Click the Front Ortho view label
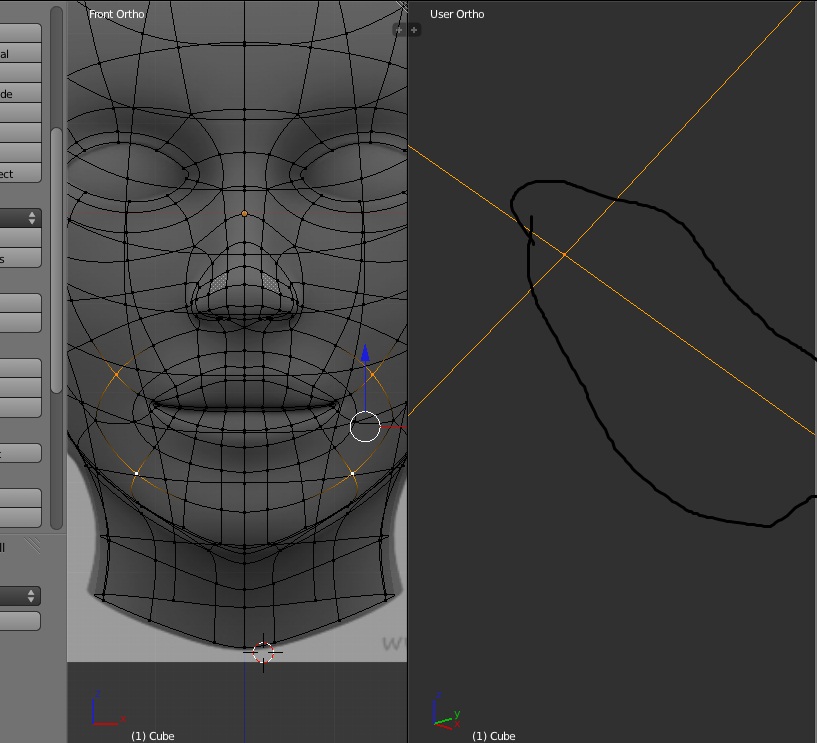 click(116, 14)
